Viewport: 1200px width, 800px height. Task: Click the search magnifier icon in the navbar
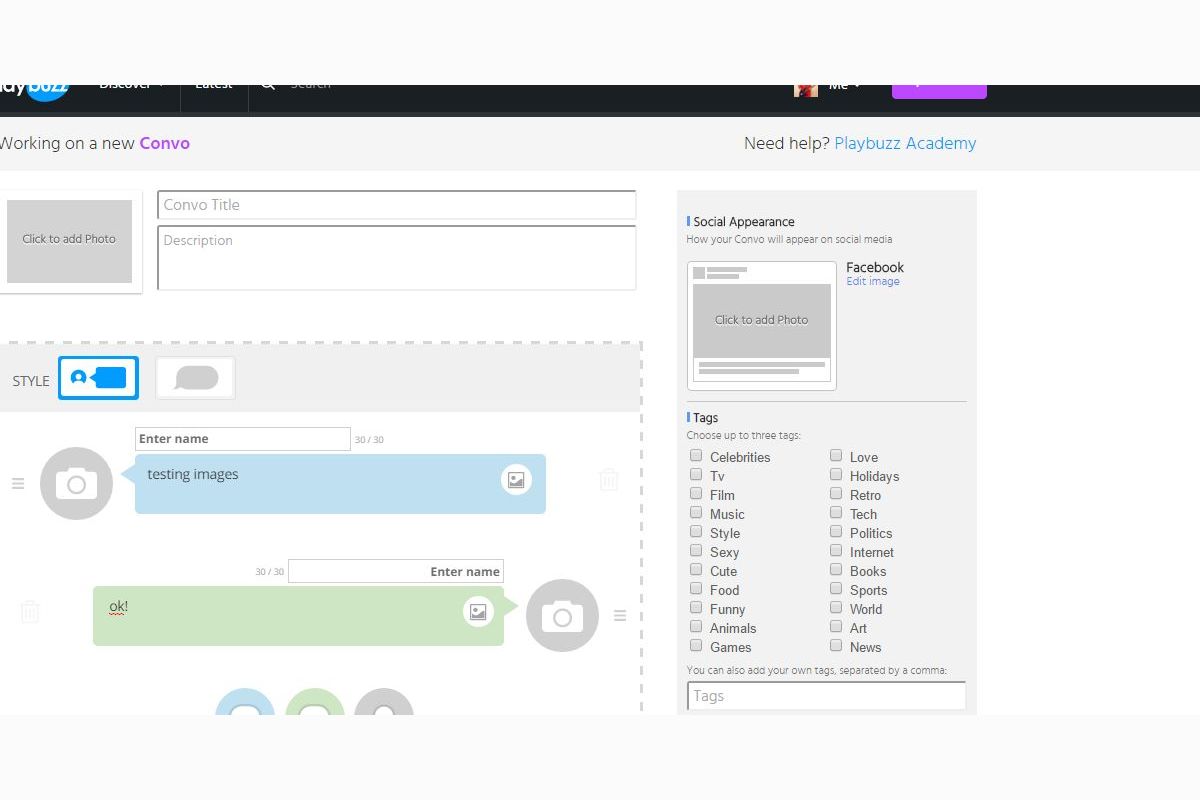pyautogui.click(x=267, y=83)
